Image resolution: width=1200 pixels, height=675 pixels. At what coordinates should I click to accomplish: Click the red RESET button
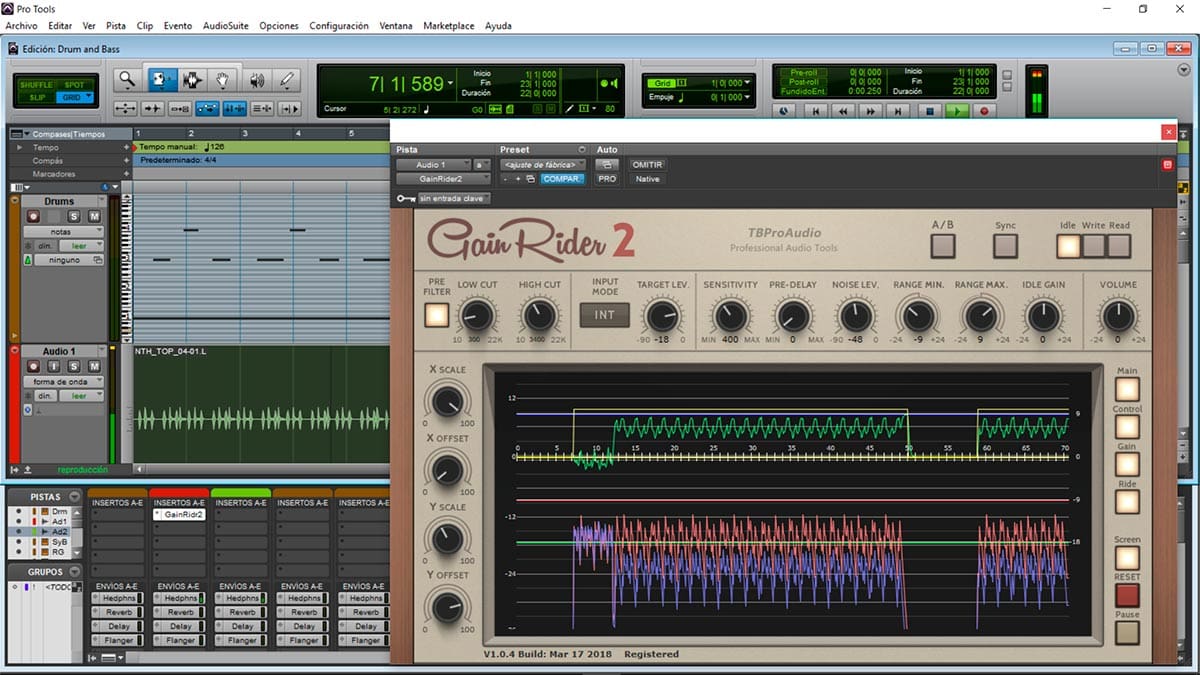(1127, 596)
